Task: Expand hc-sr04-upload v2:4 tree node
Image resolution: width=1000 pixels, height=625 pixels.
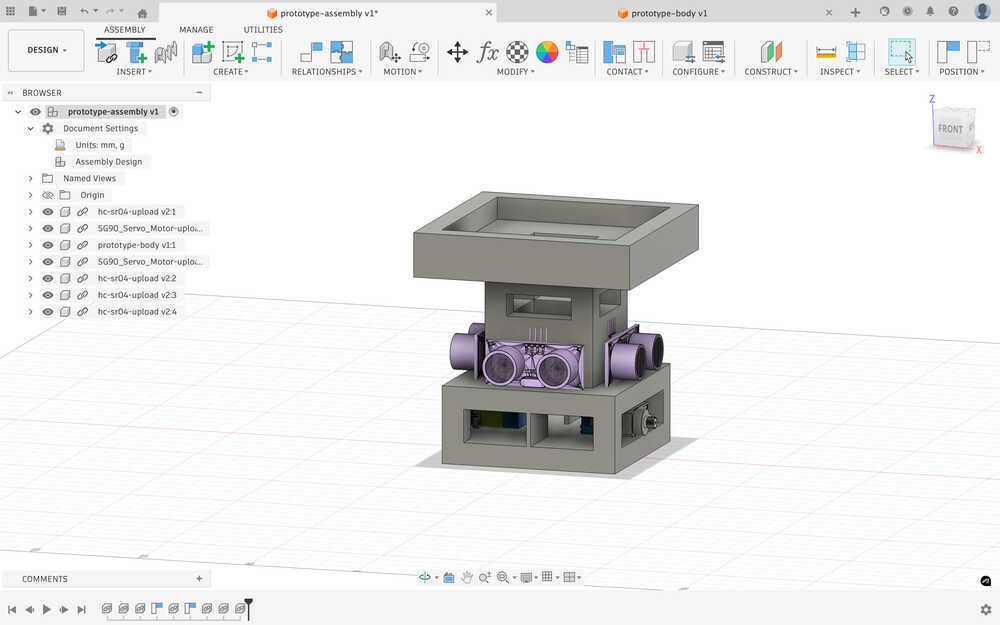Action: click(31, 312)
